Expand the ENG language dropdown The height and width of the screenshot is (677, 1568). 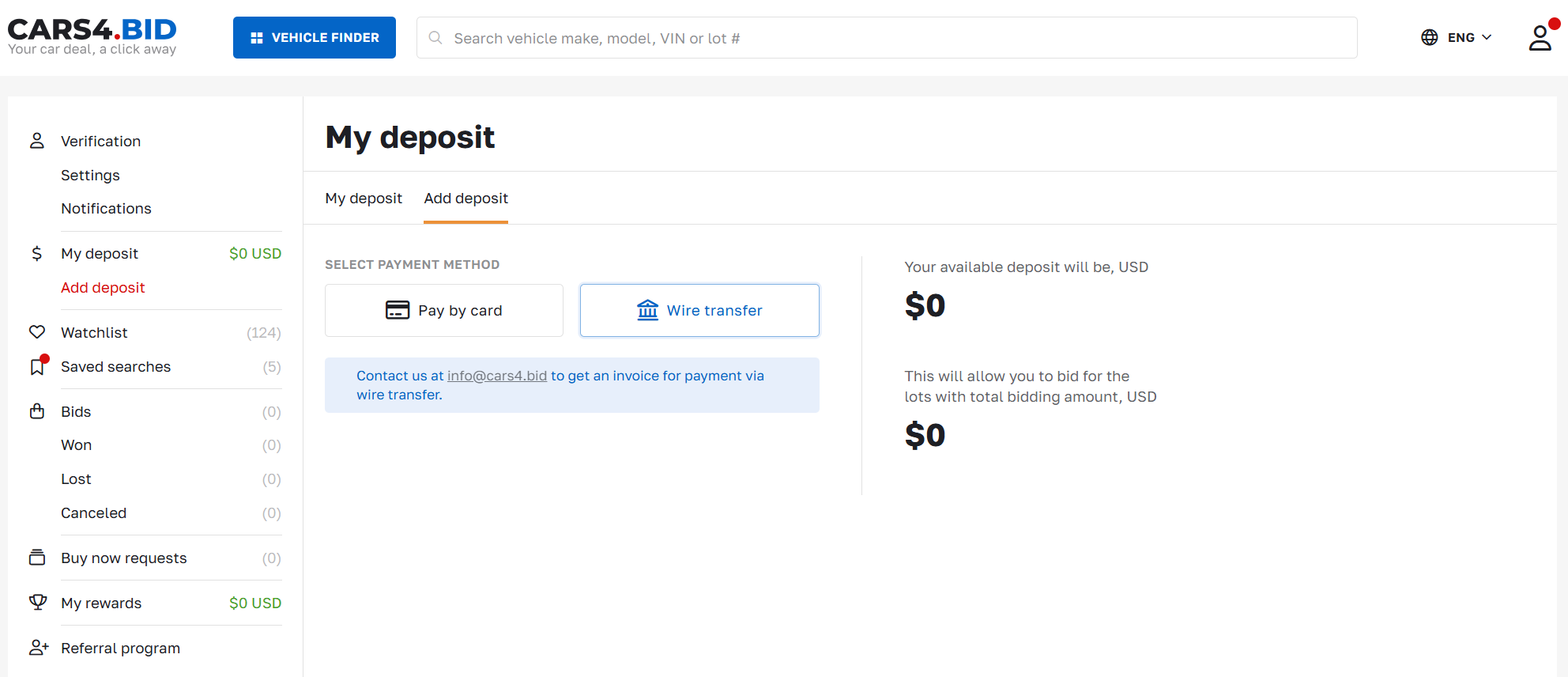coord(1469,37)
